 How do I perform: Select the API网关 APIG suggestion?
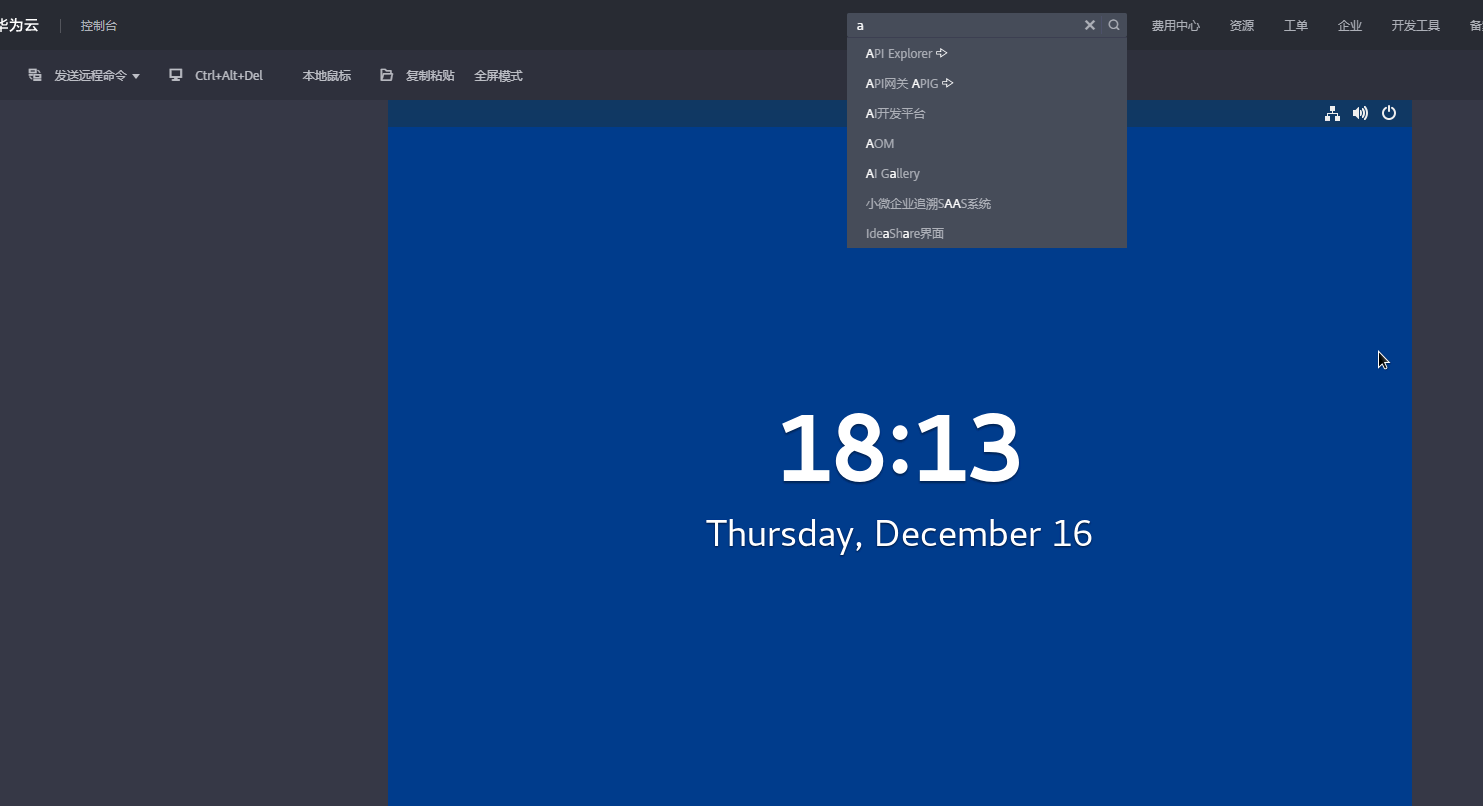pos(987,83)
